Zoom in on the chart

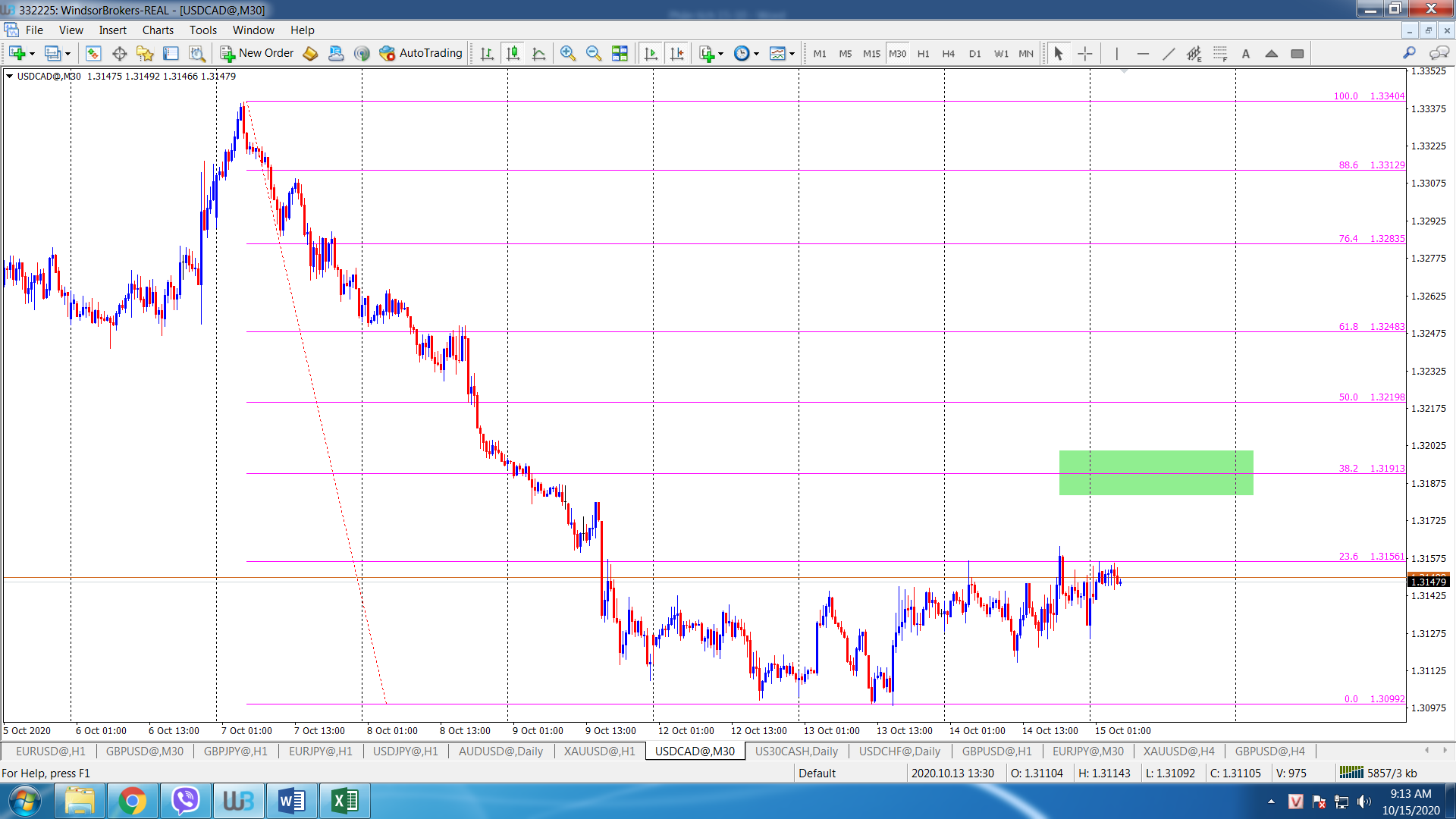click(x=568, y=53)
